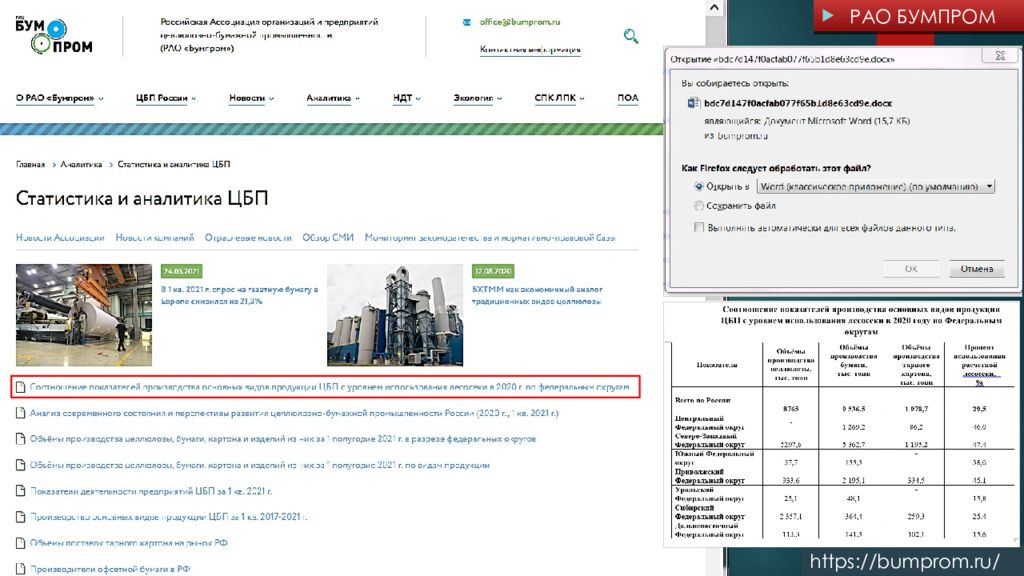Open 'Показатели деятельности предприятий ЦБП' link
The width and height of the screenshot is (1024, 576).
pos(151,491)
